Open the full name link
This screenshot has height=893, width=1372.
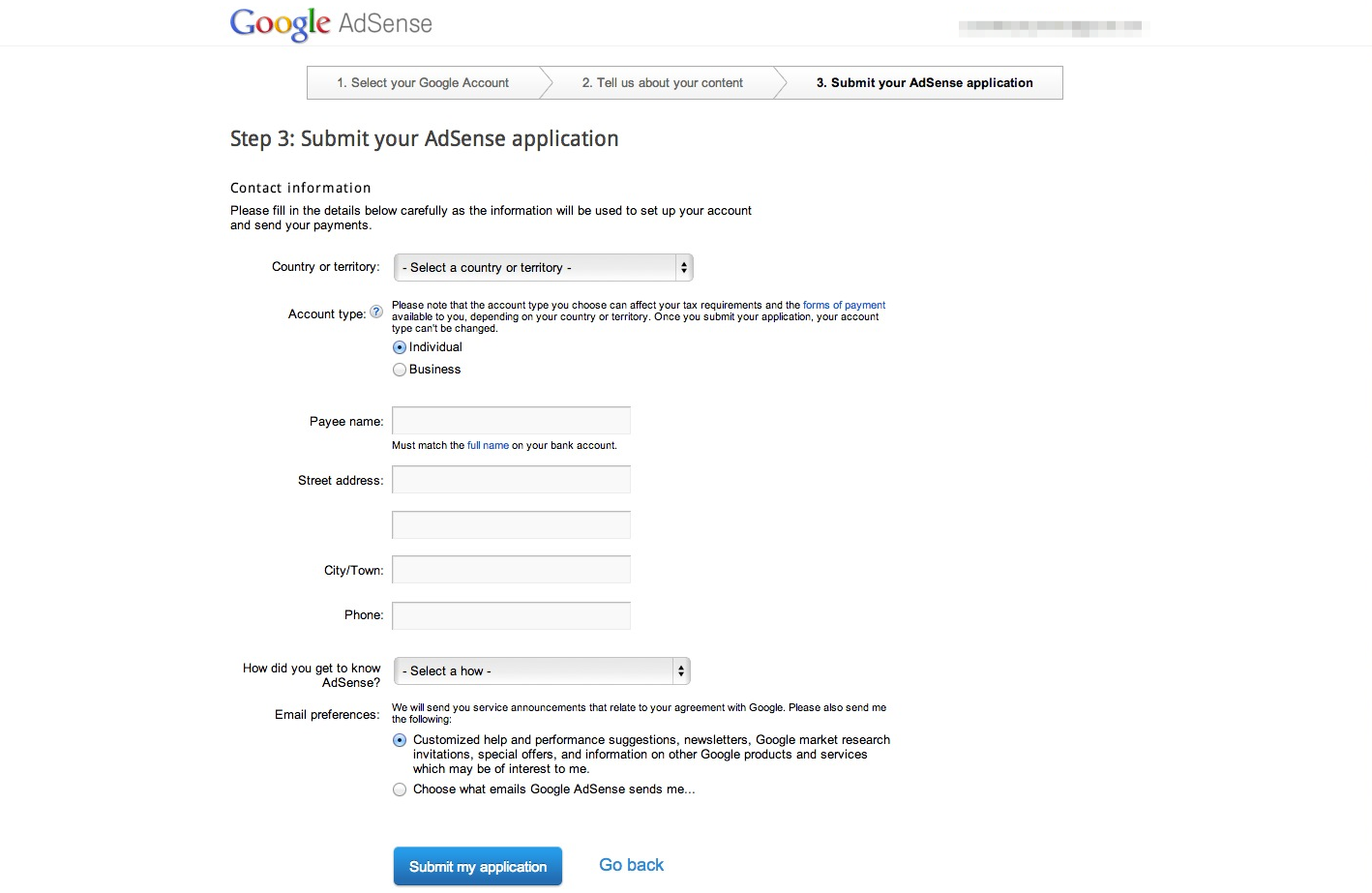click(x=488, y=445)
